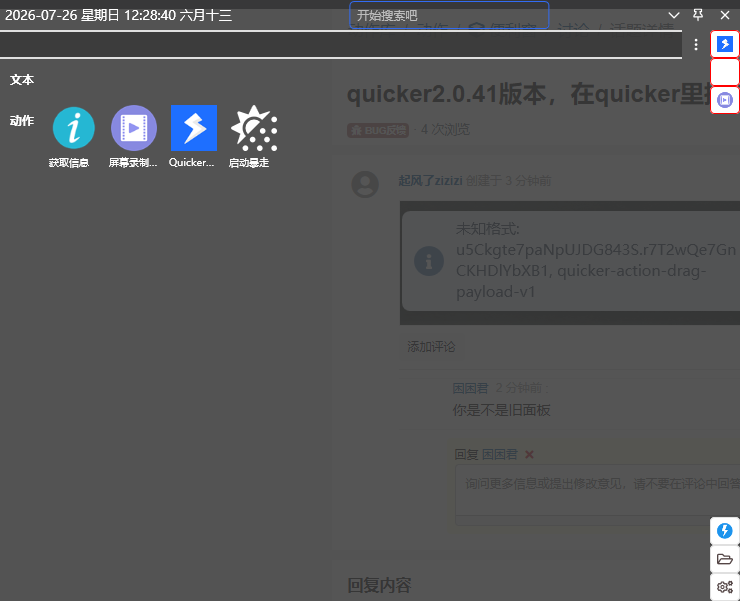Image resolution: width=740 pixels, height=601 pixels.
Task: Click the date and time text in header
Action: pyautogui.click(x=118, y=15)
